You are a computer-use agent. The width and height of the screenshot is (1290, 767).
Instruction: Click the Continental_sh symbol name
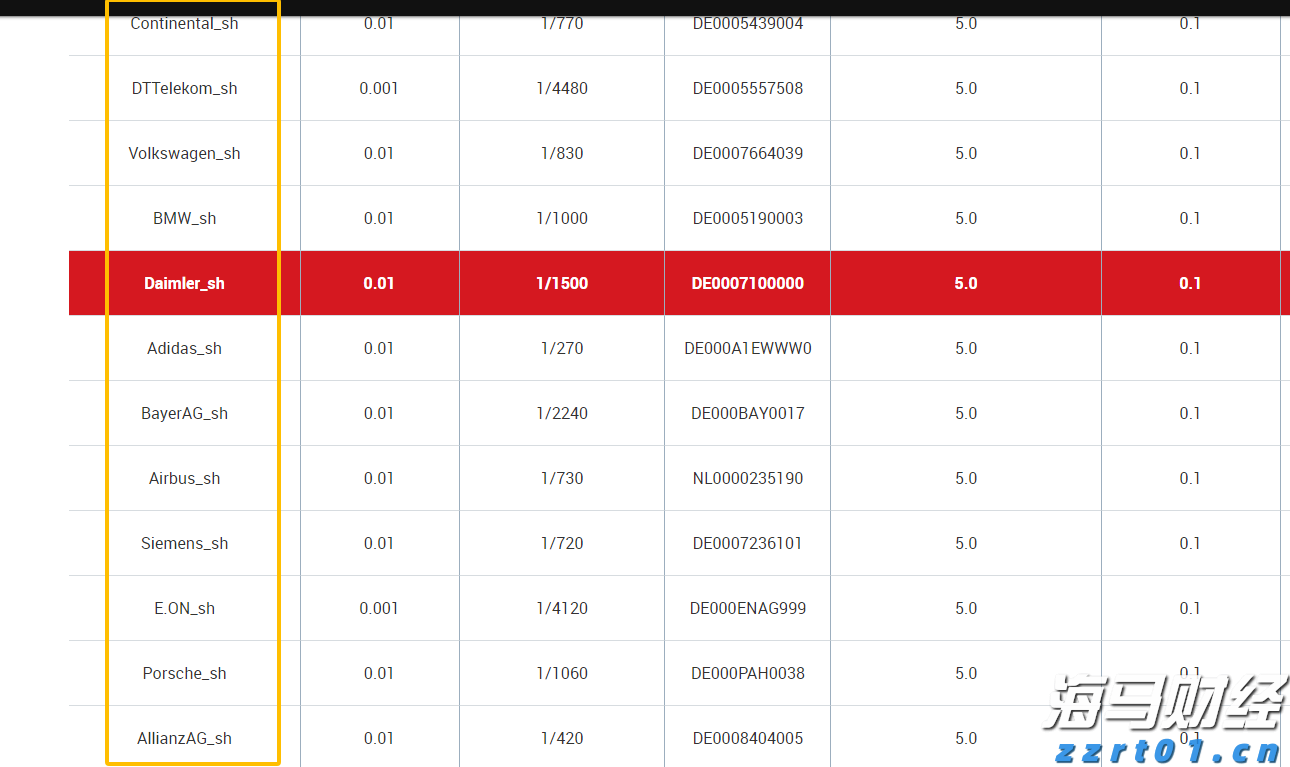(184, 24)
